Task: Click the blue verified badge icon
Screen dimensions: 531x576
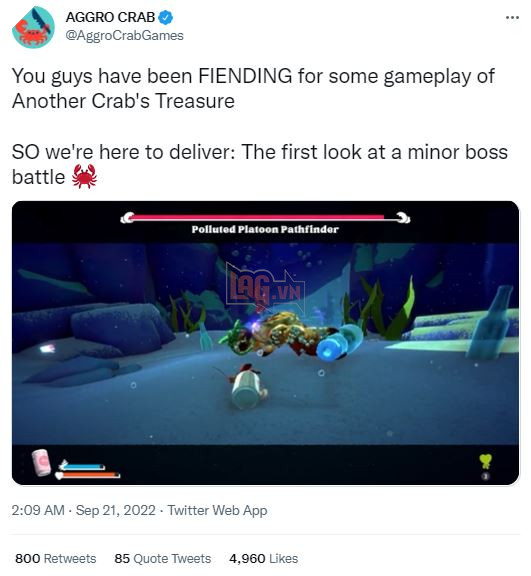Action: (166, 17)
